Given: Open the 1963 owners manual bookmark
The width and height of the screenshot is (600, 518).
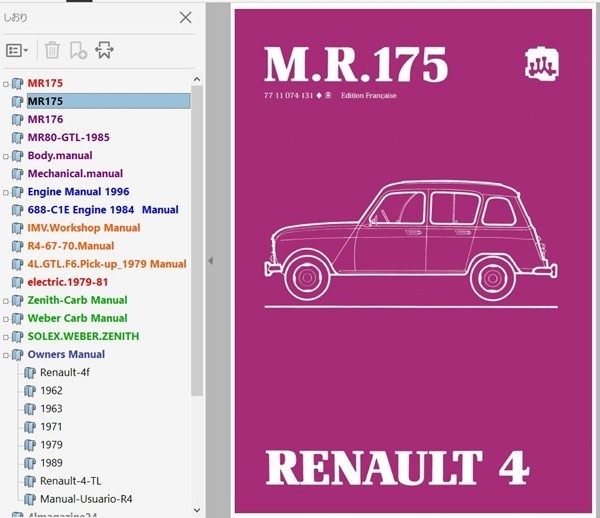Looking at the screenshot, I should pos(51,409).
